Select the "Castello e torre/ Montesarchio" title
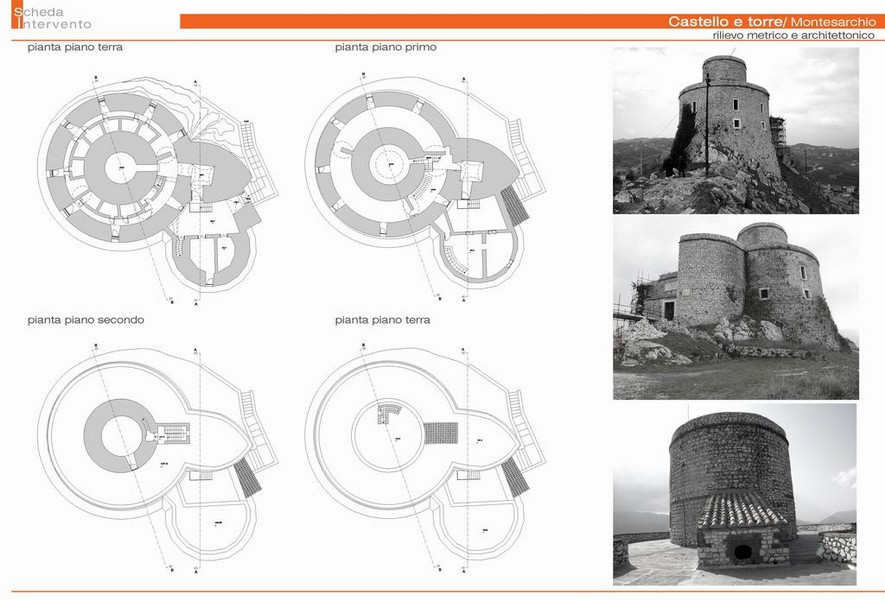 [772, 21]
